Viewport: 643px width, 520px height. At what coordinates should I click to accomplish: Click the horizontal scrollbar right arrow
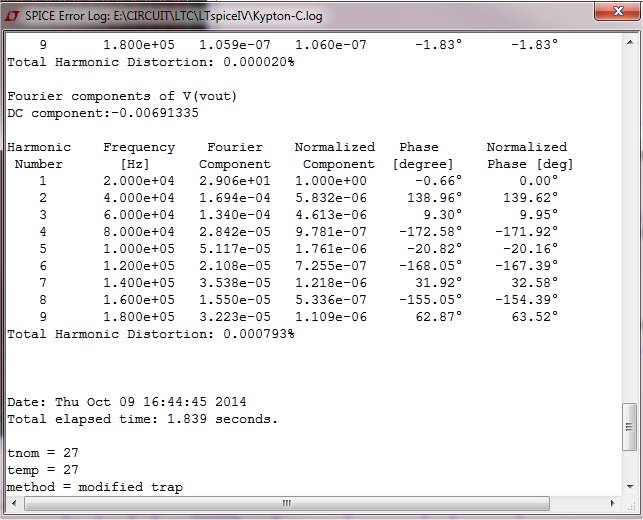613,503
